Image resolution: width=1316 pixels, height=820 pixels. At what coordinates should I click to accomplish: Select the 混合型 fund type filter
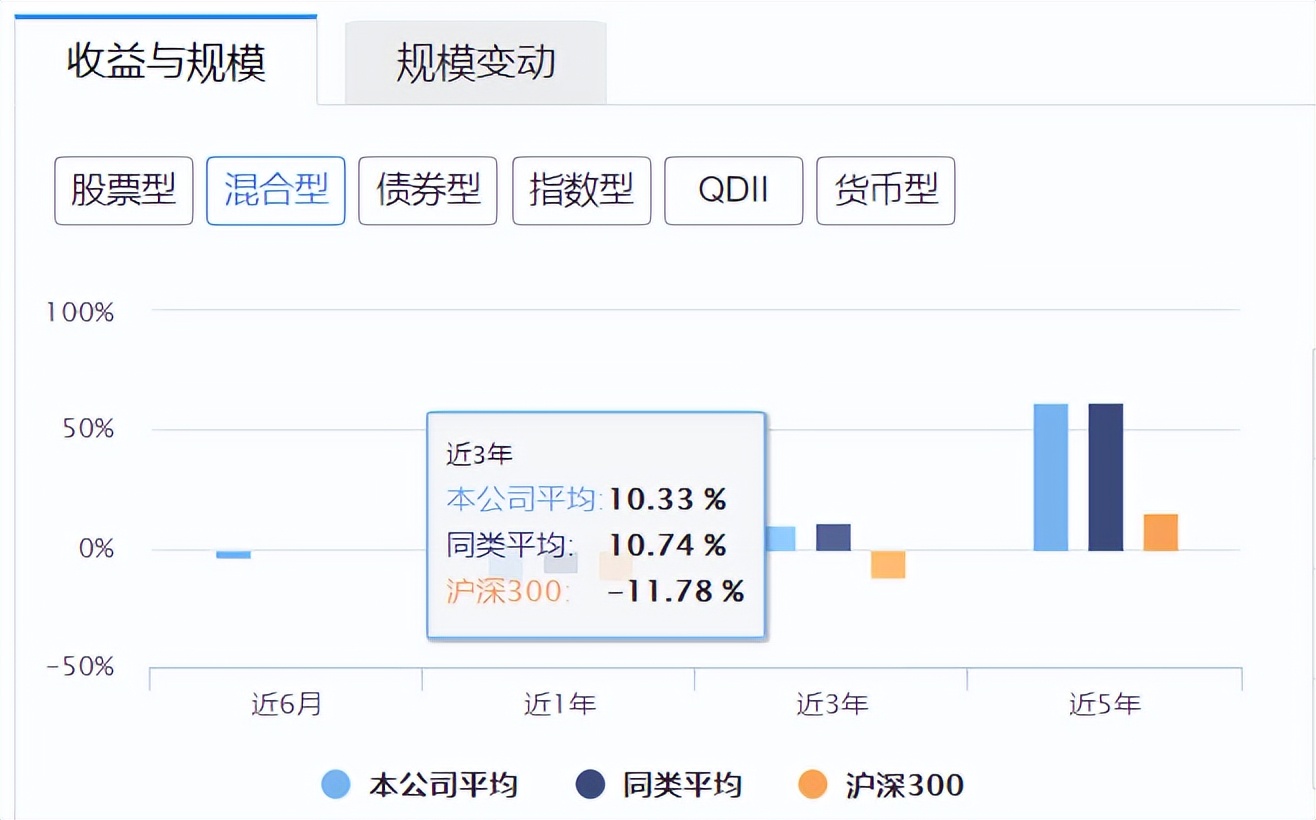pyautogui.click(x=276, y=190)
